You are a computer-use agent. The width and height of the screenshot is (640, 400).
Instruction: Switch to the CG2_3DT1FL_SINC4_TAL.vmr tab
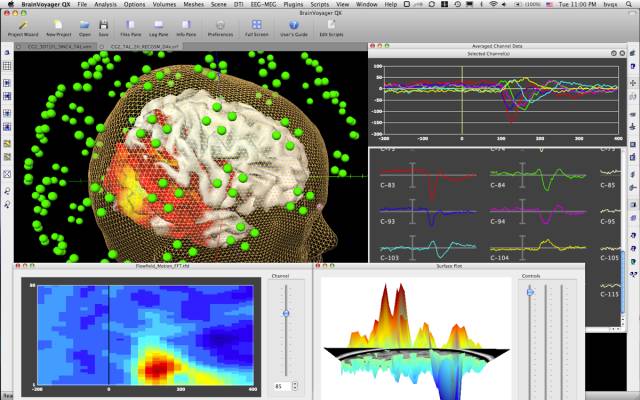43,47
